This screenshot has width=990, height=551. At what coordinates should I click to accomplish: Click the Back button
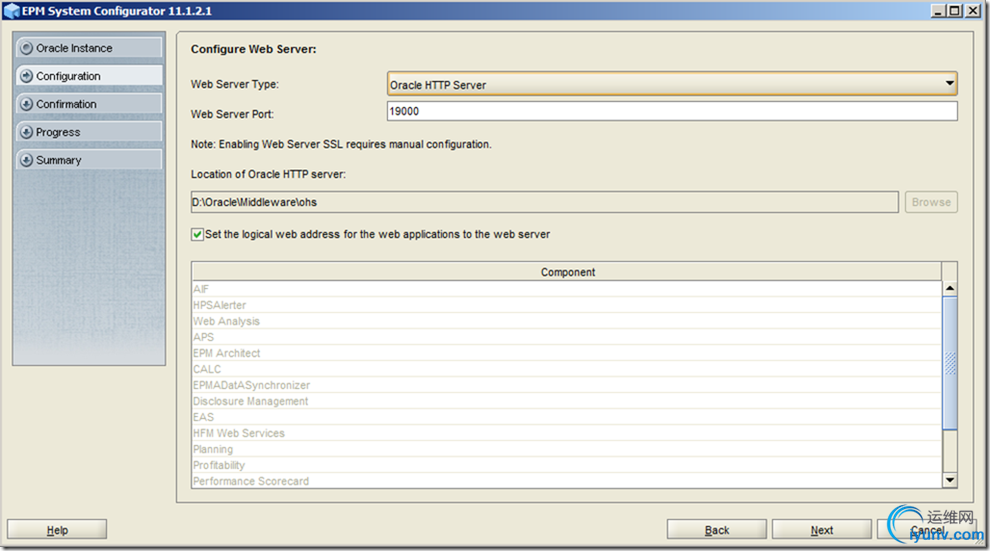717,530
